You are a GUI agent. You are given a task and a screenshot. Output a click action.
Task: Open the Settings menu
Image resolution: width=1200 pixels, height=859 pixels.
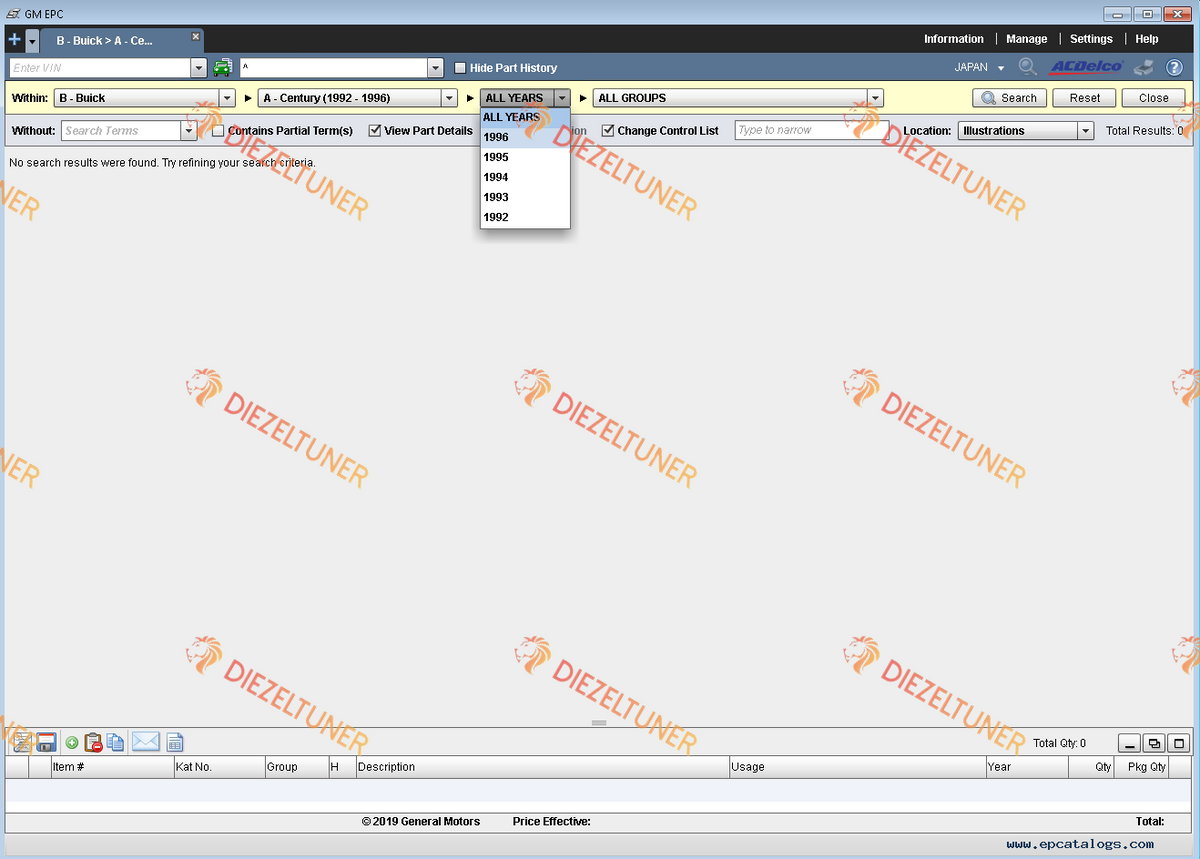click(1091, 39)
